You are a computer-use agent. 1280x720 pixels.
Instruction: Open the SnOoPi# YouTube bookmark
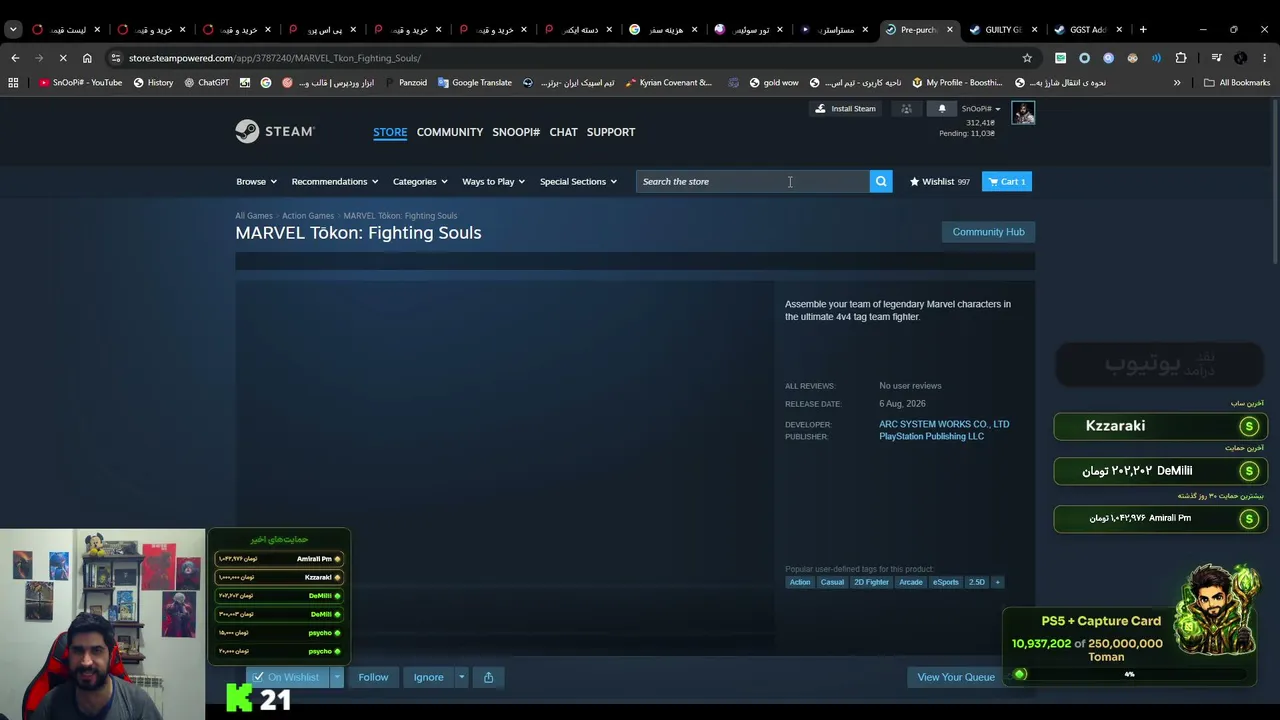coord(80,83)
